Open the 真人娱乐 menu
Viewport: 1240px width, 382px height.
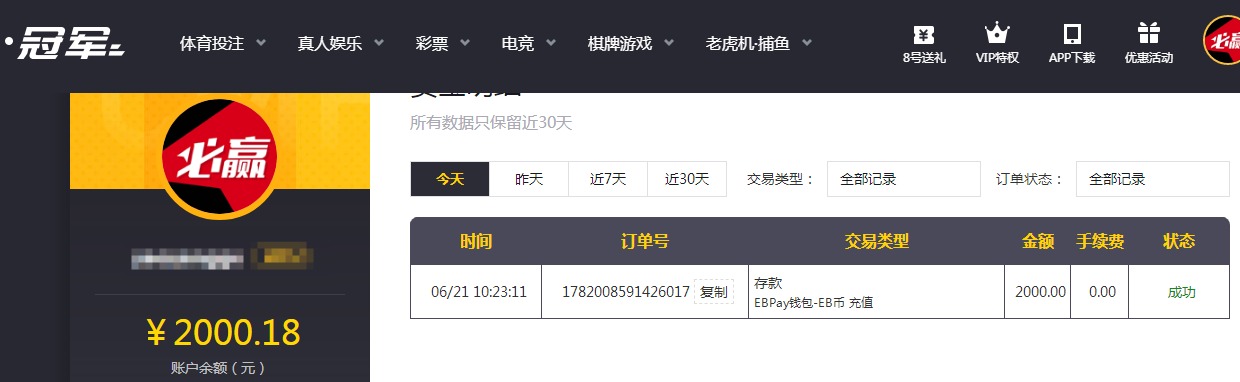pos(329,44)
